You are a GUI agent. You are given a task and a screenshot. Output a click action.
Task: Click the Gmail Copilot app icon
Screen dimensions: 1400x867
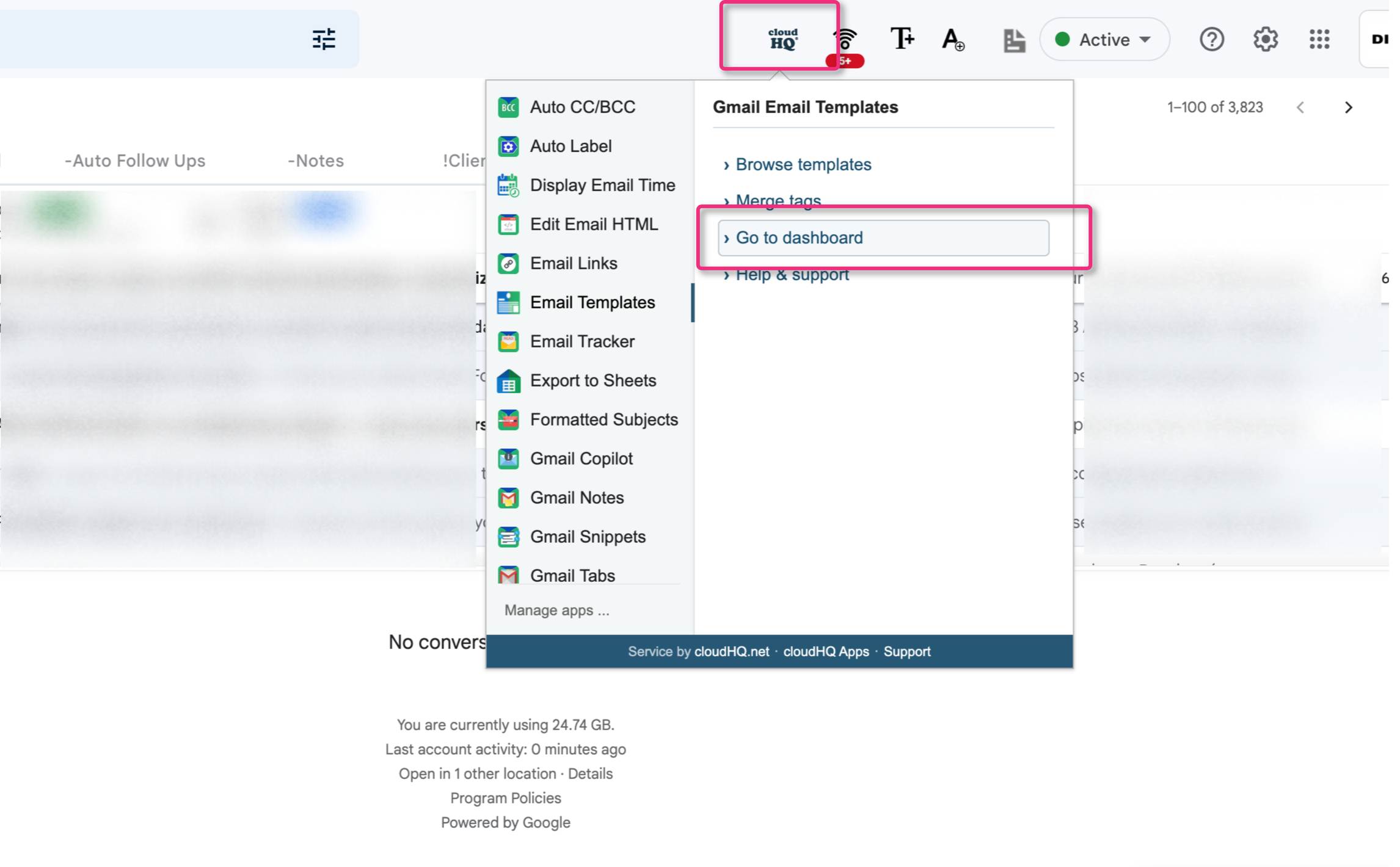tap(508, 459)
